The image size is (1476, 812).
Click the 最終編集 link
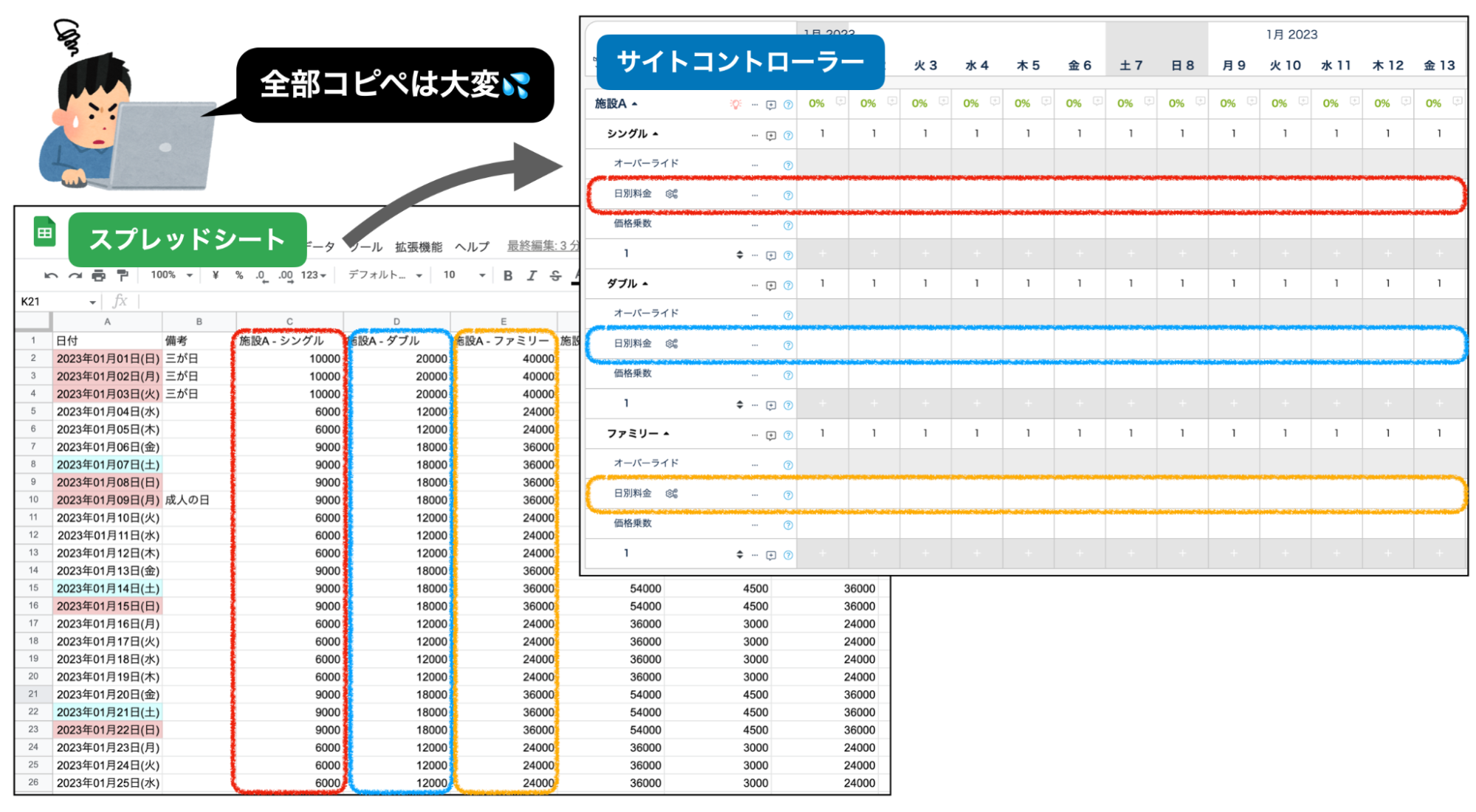point(543,246)
